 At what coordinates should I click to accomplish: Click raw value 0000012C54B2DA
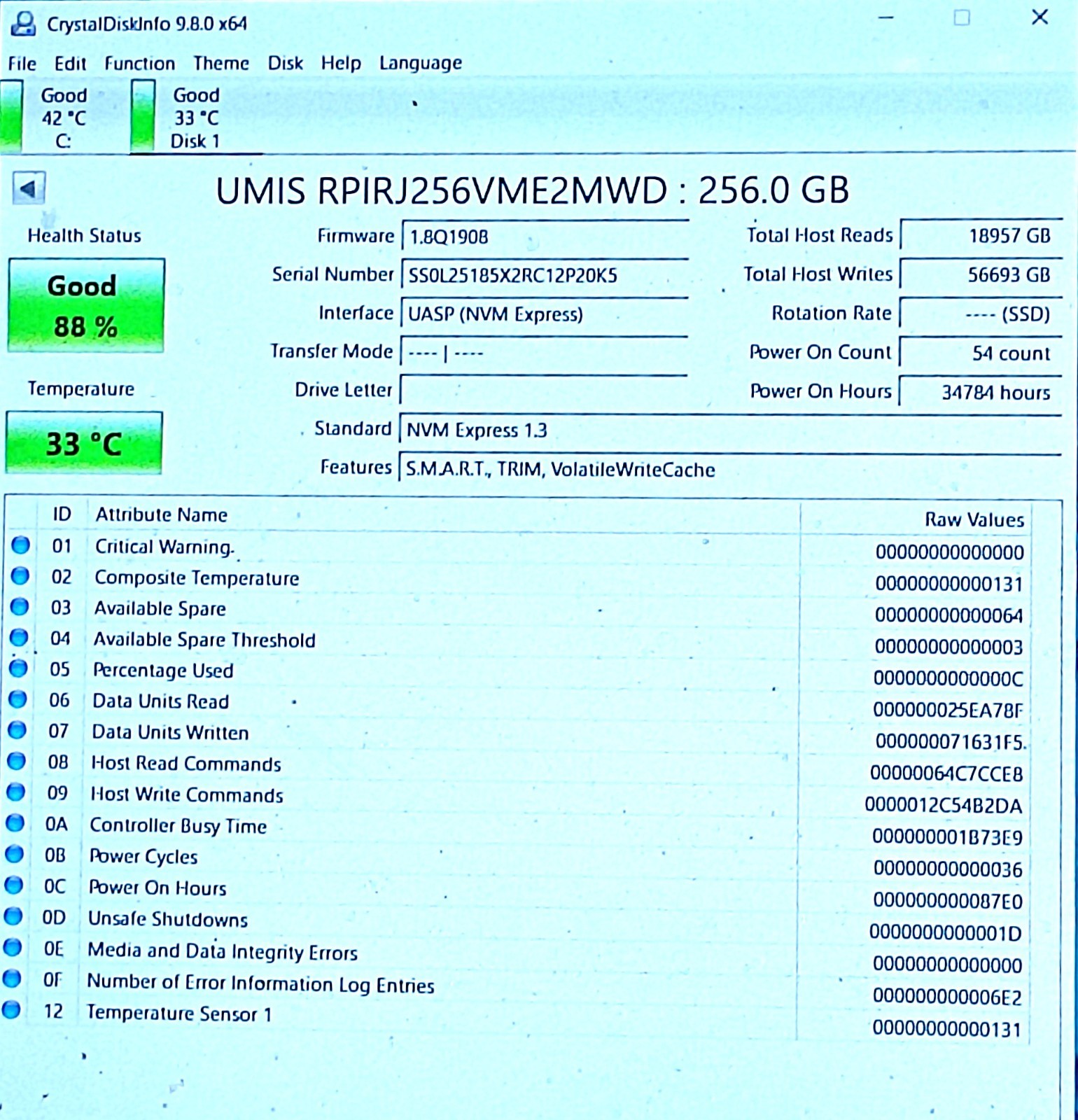coord(944,806)
